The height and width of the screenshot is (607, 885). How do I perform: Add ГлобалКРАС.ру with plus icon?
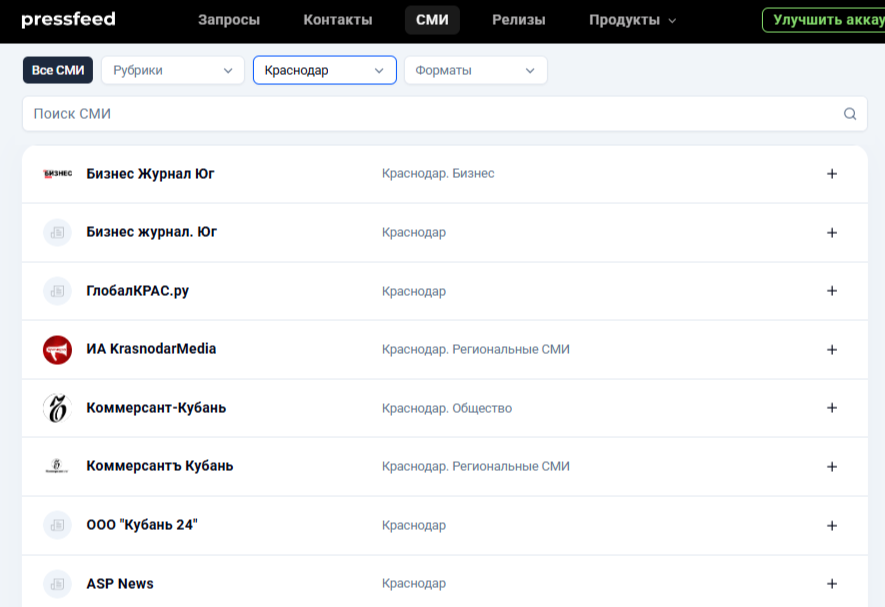click(832, 291)
